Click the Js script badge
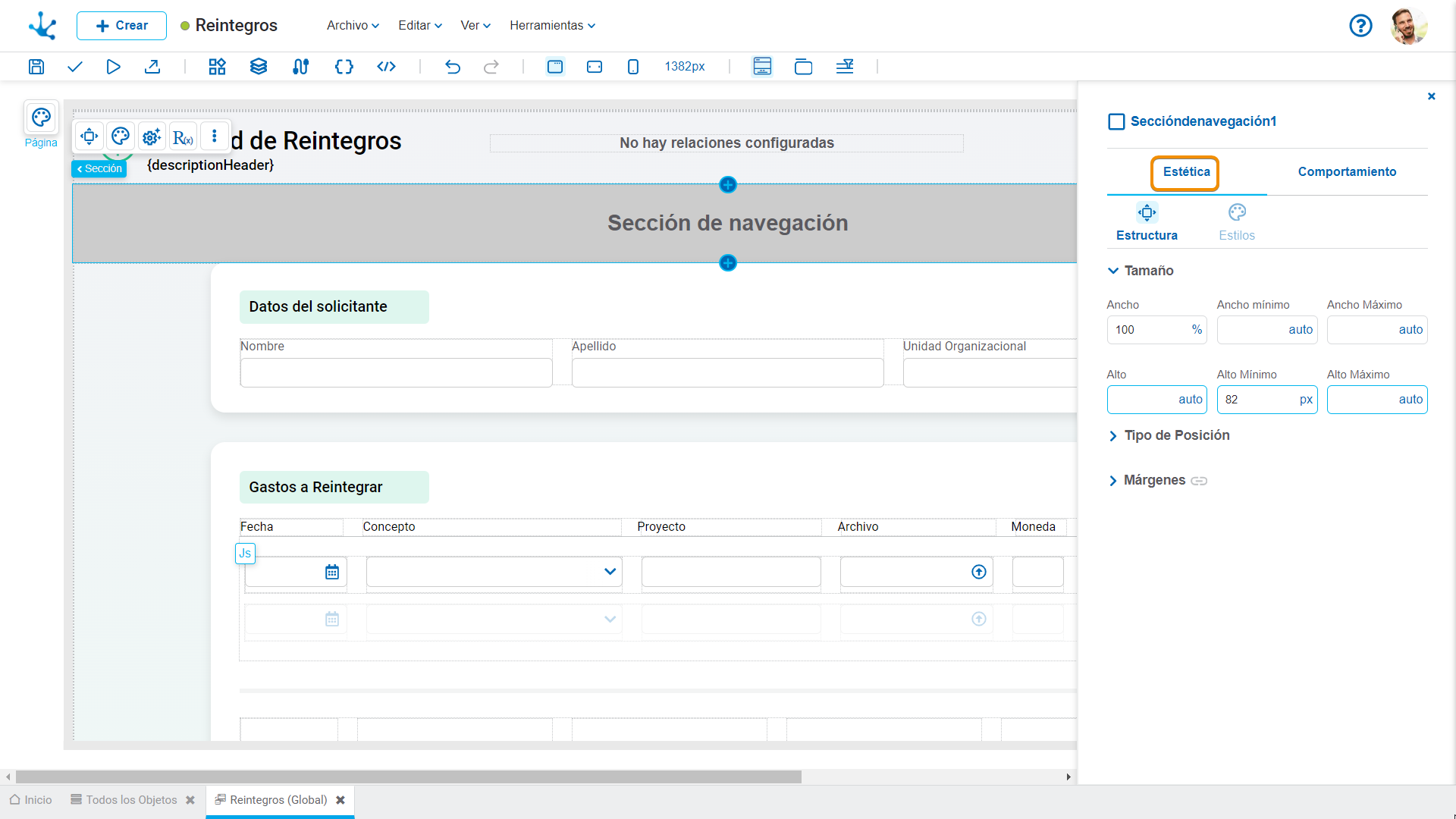This screenshot has width=1456, height=819. click(x=245, y=554)
